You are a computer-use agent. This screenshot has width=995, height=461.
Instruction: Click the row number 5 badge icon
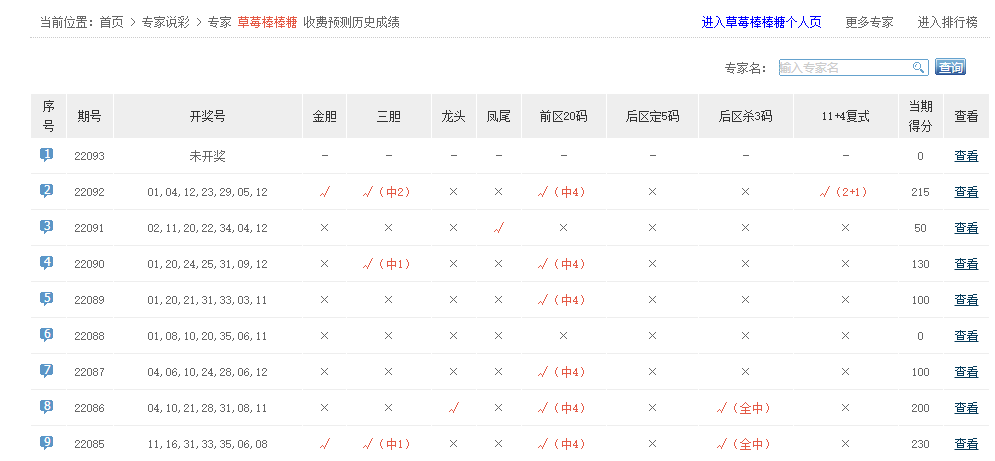(47, 299)
